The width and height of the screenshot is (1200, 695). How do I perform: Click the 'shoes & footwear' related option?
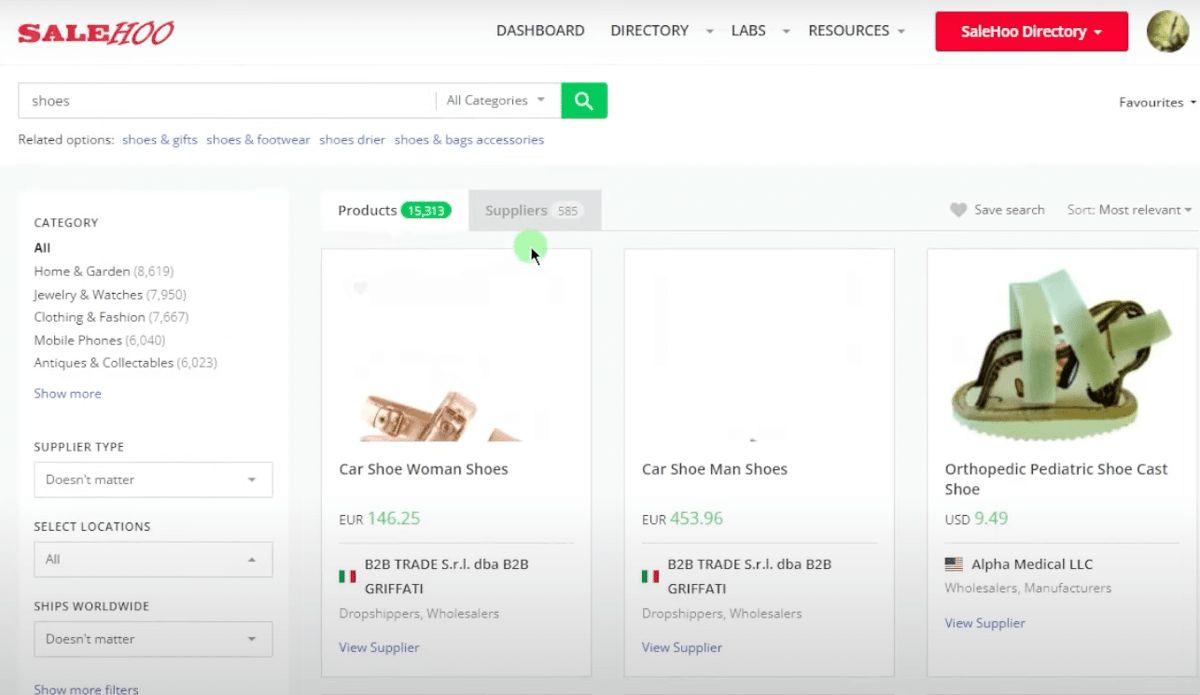258,140
